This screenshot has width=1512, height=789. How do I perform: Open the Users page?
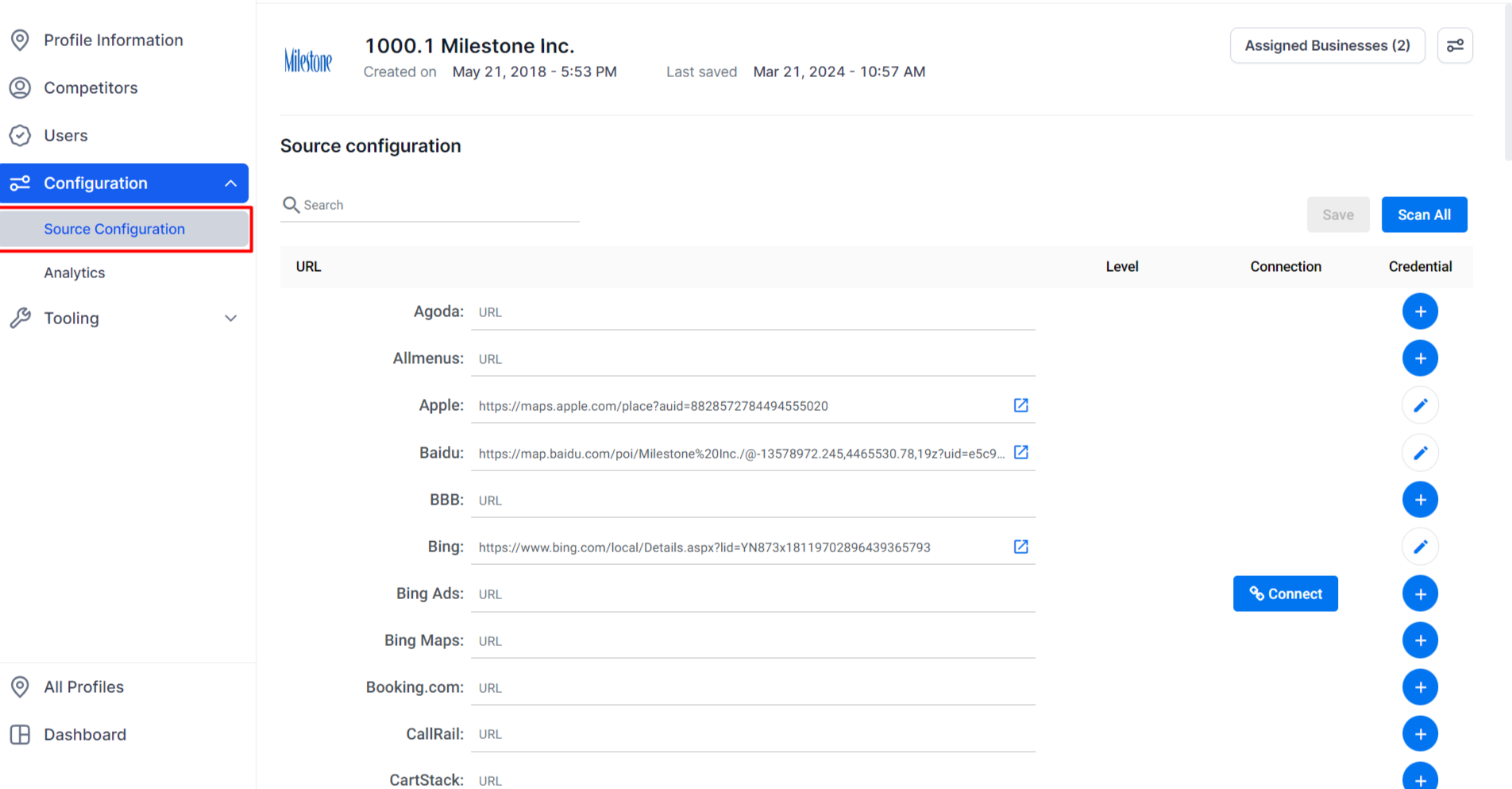(66, 135)
